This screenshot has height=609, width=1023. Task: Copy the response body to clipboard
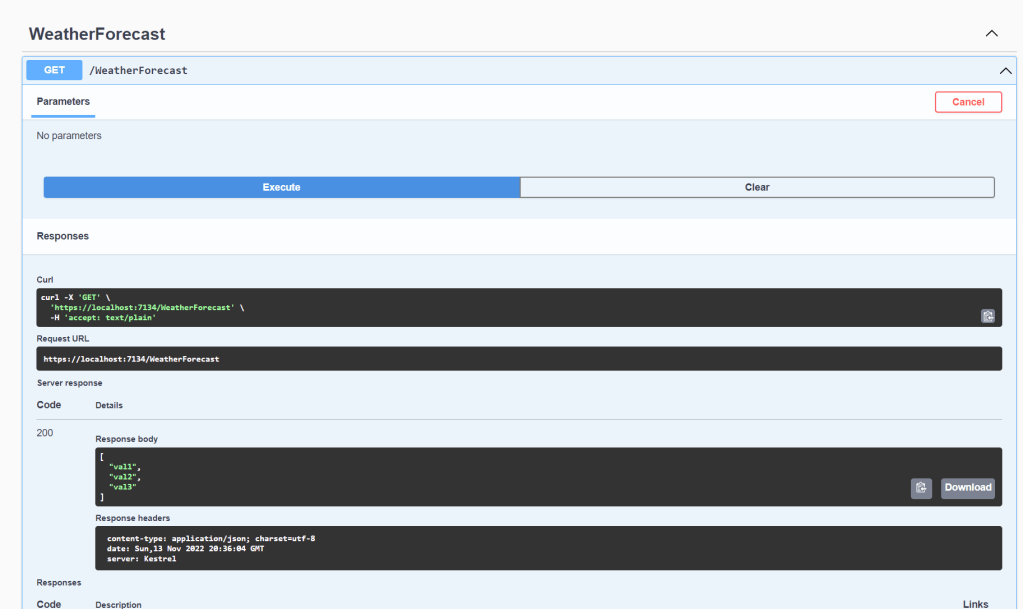[x=921, y=488]
